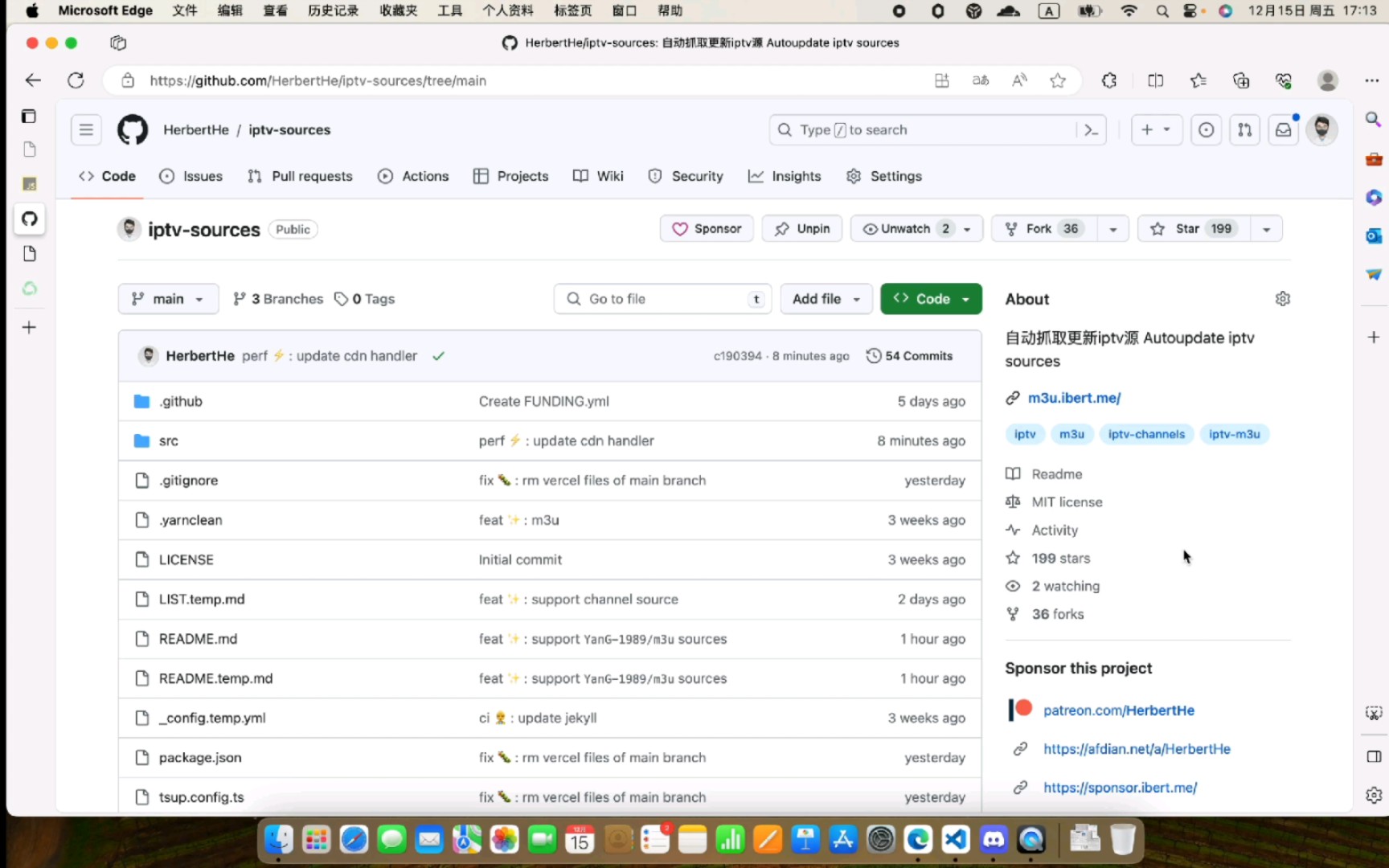1389x868 pixels.
Task: Open the GitHub hamburger navigation menu
Action: click(x=86, y=129)
